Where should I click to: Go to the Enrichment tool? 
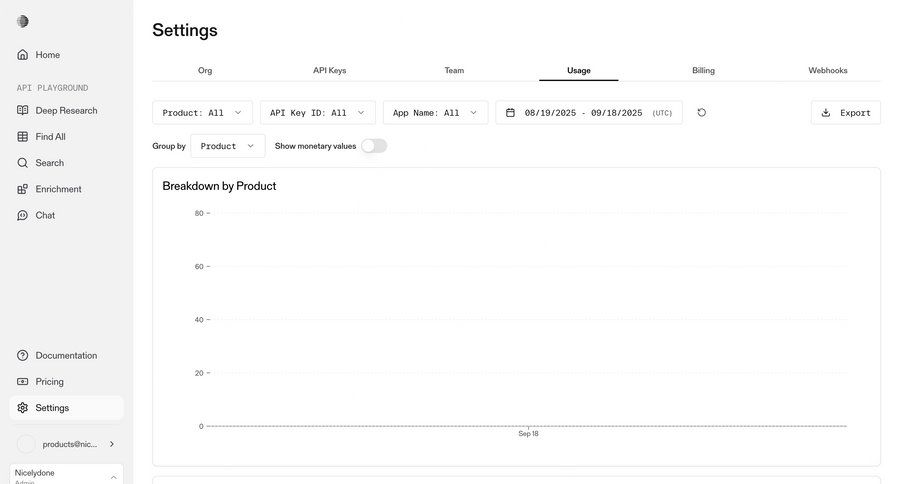coord(58,189)
